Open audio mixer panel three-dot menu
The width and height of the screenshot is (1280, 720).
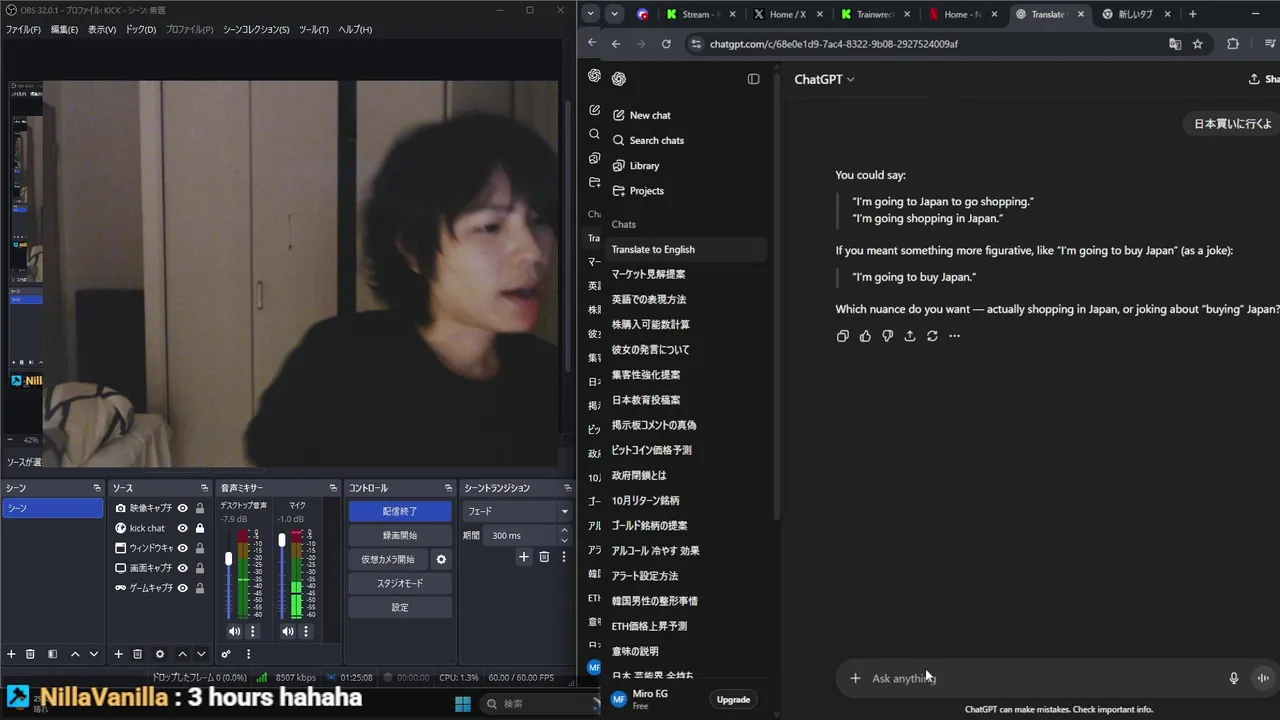[x=248, y=654]
